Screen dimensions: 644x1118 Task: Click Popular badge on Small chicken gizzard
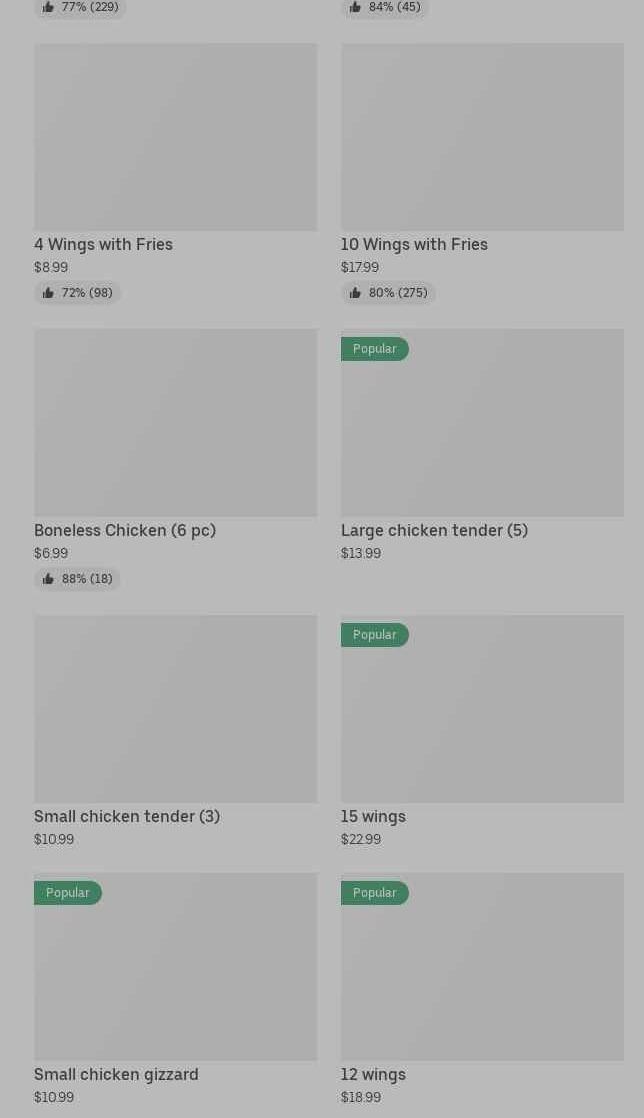[x=67, y=893]
